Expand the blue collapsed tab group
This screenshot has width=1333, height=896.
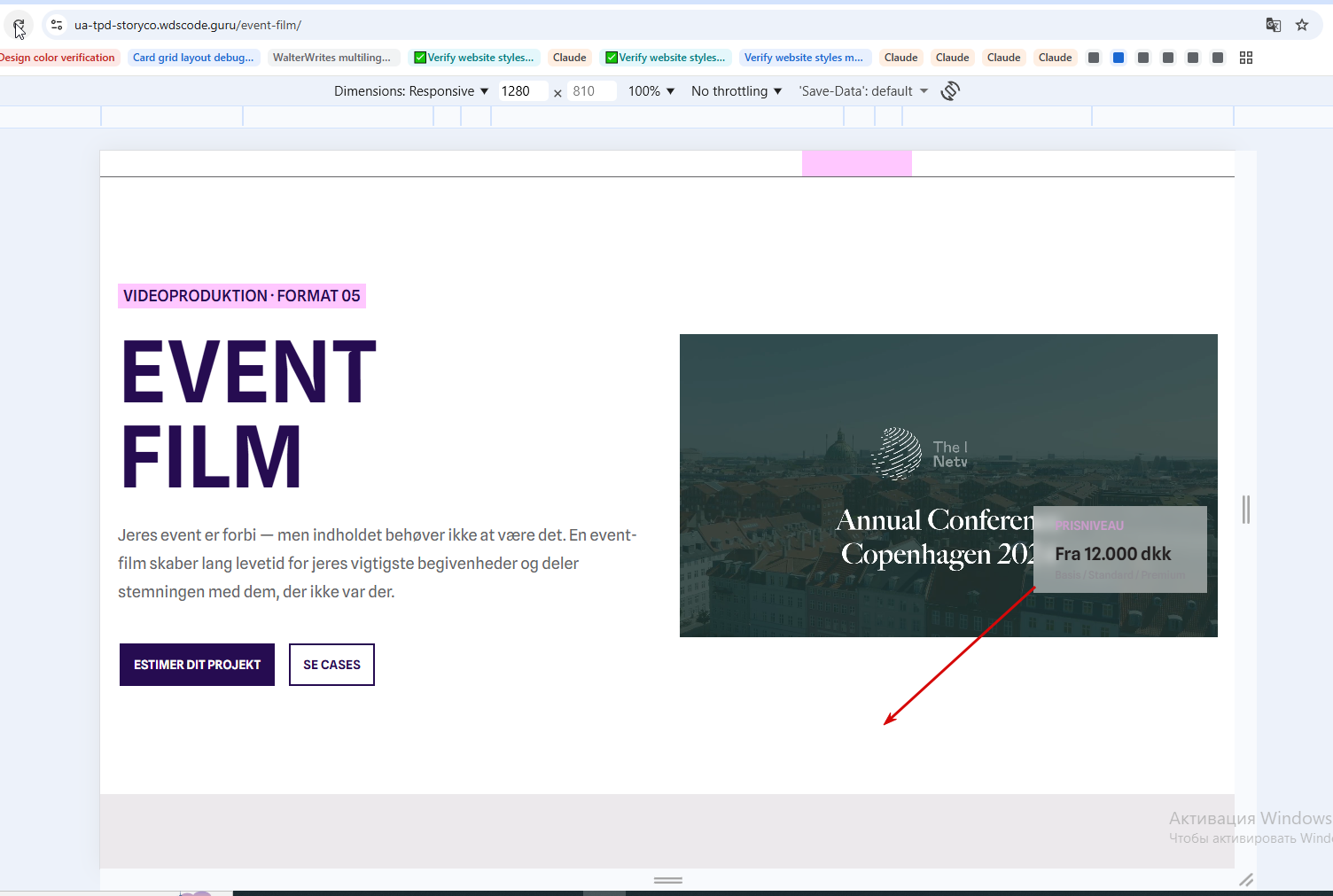coord(1119,58)
